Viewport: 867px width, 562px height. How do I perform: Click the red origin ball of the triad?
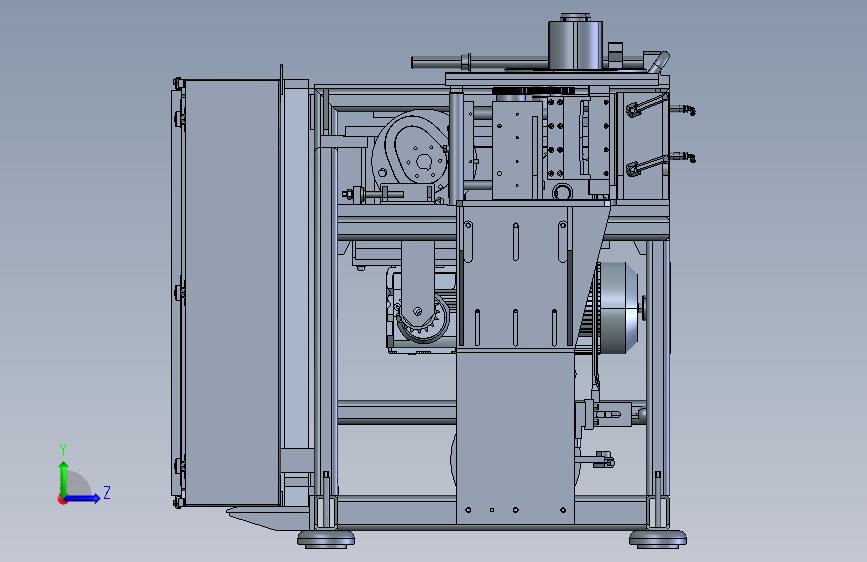[x=62, y=499]
